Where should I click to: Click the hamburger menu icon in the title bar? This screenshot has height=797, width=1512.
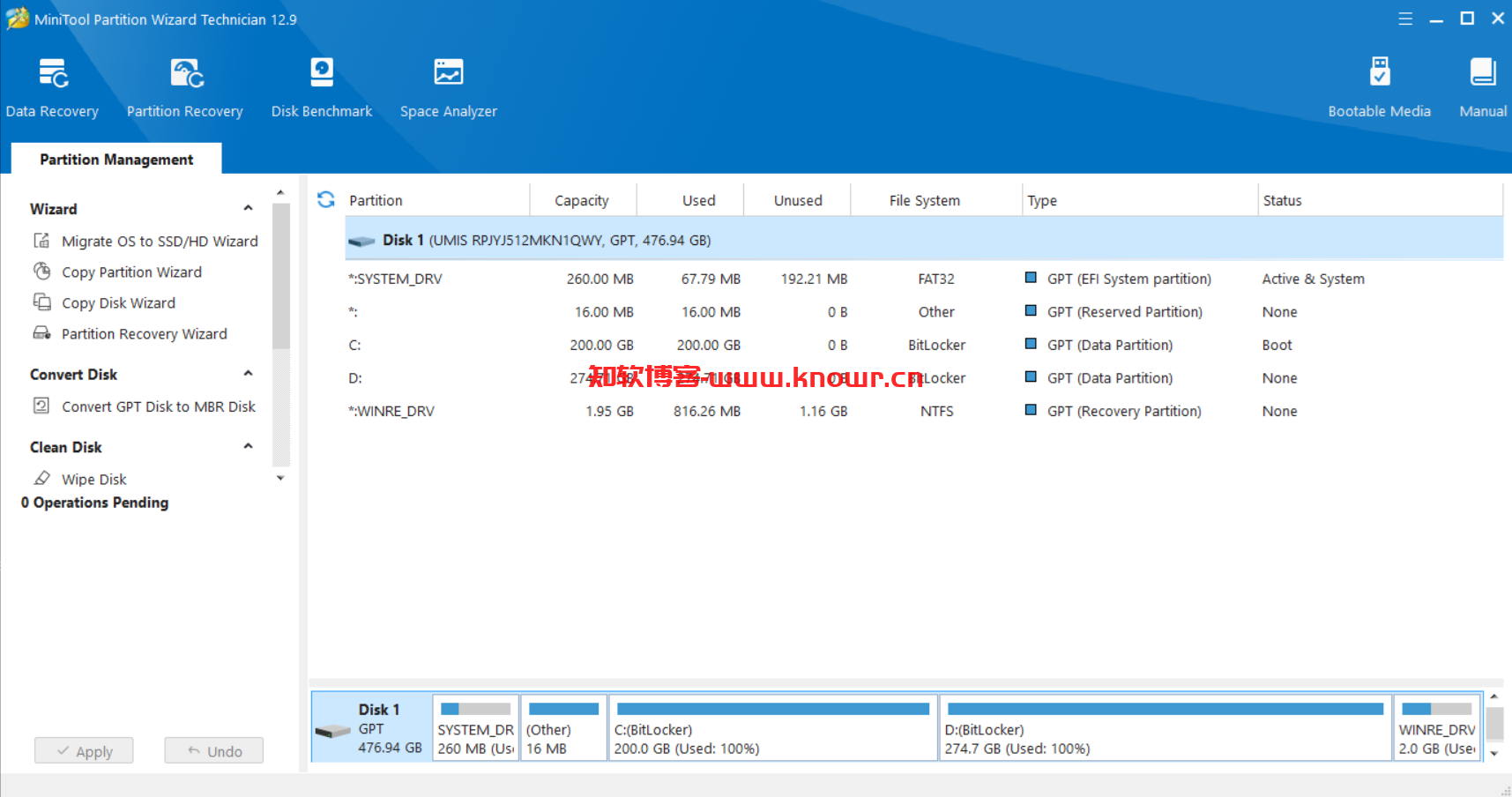pyautogui.click(x=1405, y=19)
